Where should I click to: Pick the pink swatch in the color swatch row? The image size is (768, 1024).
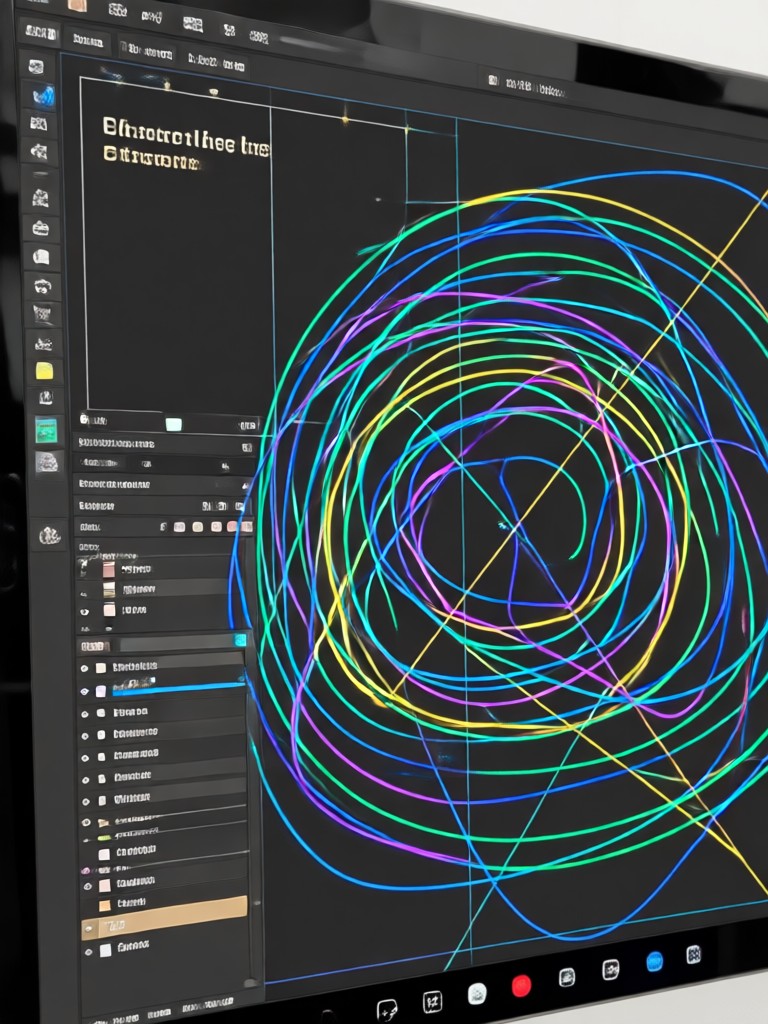232,526
